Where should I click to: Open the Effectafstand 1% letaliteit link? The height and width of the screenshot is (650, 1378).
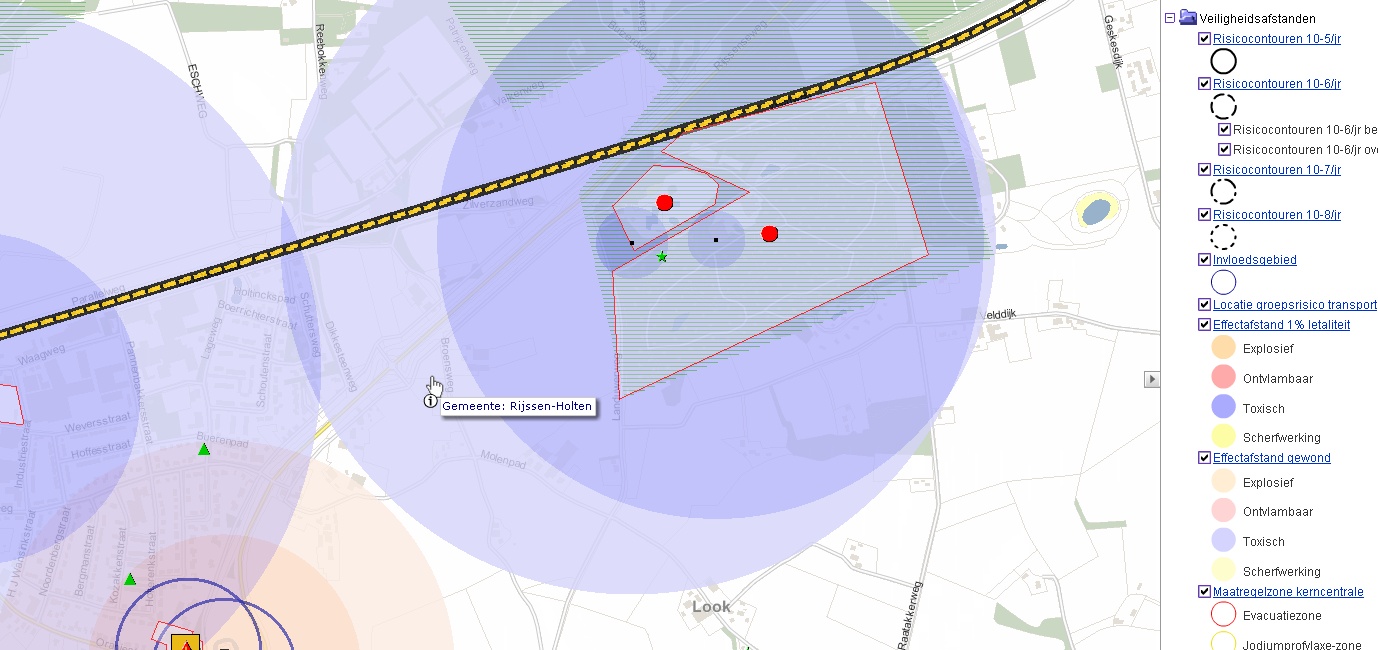tap(1281, 325)
